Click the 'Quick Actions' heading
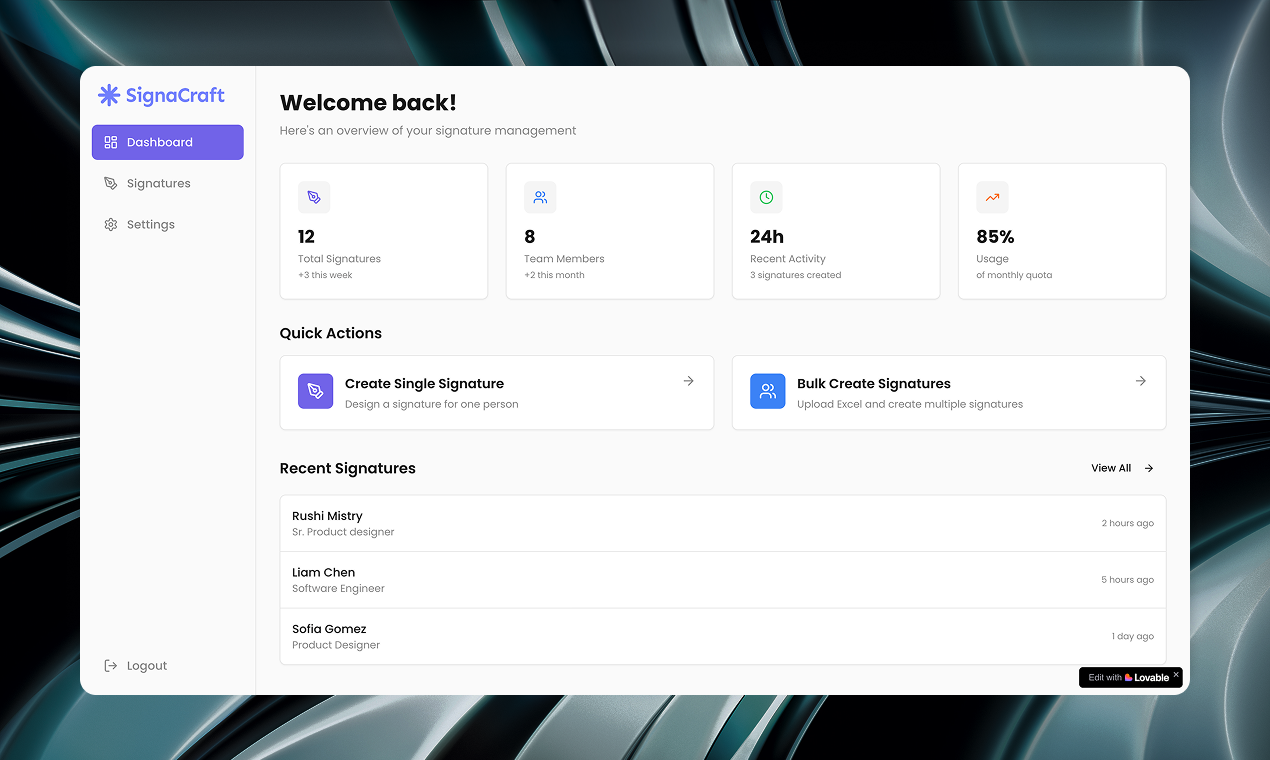This screenshot has width=1270, height=760. [x=331, y=333]
